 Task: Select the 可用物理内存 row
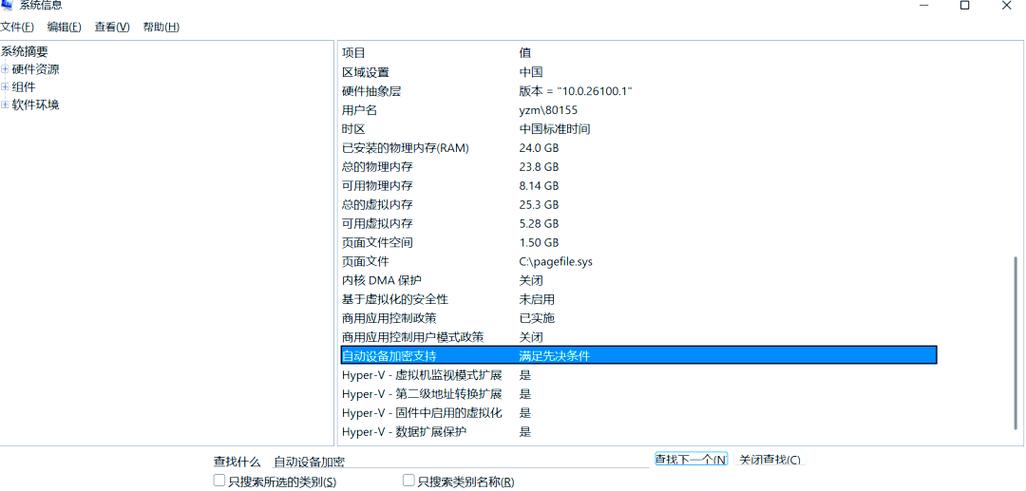coord(639,186)
